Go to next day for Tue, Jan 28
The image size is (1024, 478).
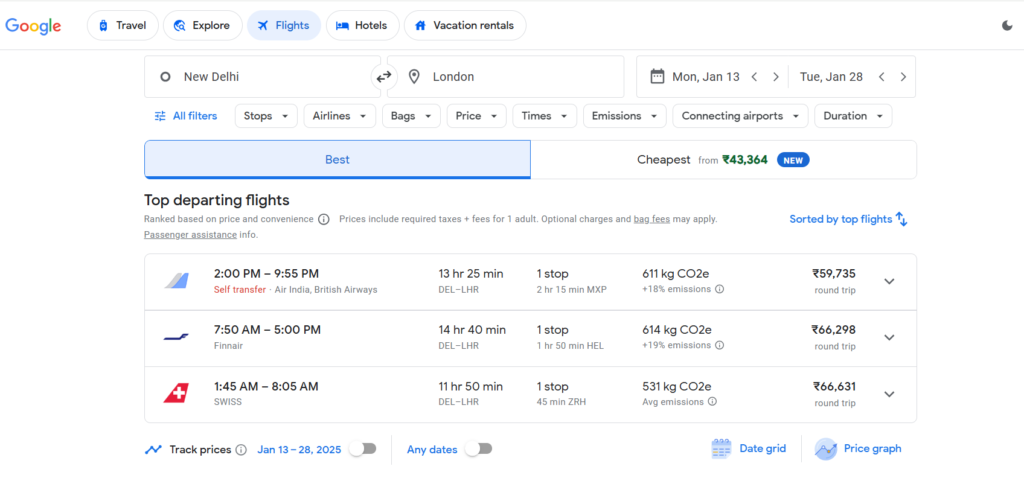point(903,77)
